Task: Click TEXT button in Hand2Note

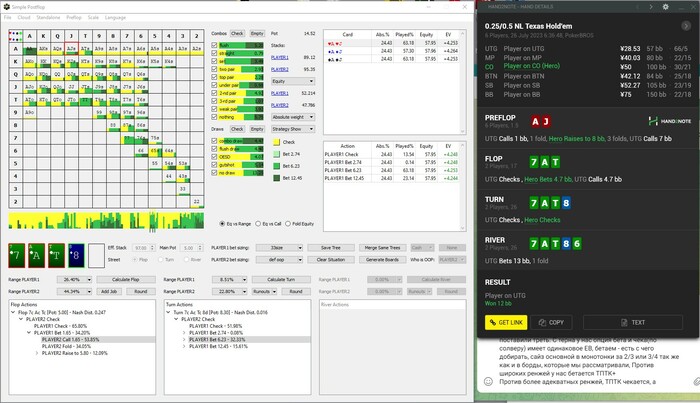Action: (633, 322)
